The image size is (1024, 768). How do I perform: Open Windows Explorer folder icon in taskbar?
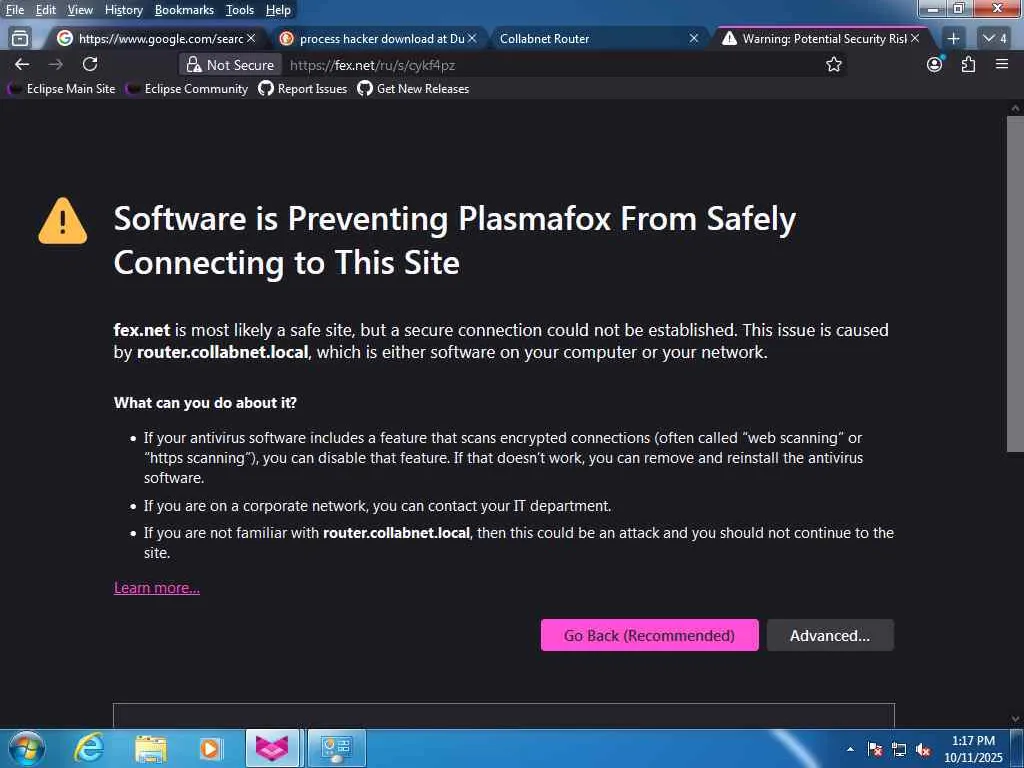(x=150, y=748)
